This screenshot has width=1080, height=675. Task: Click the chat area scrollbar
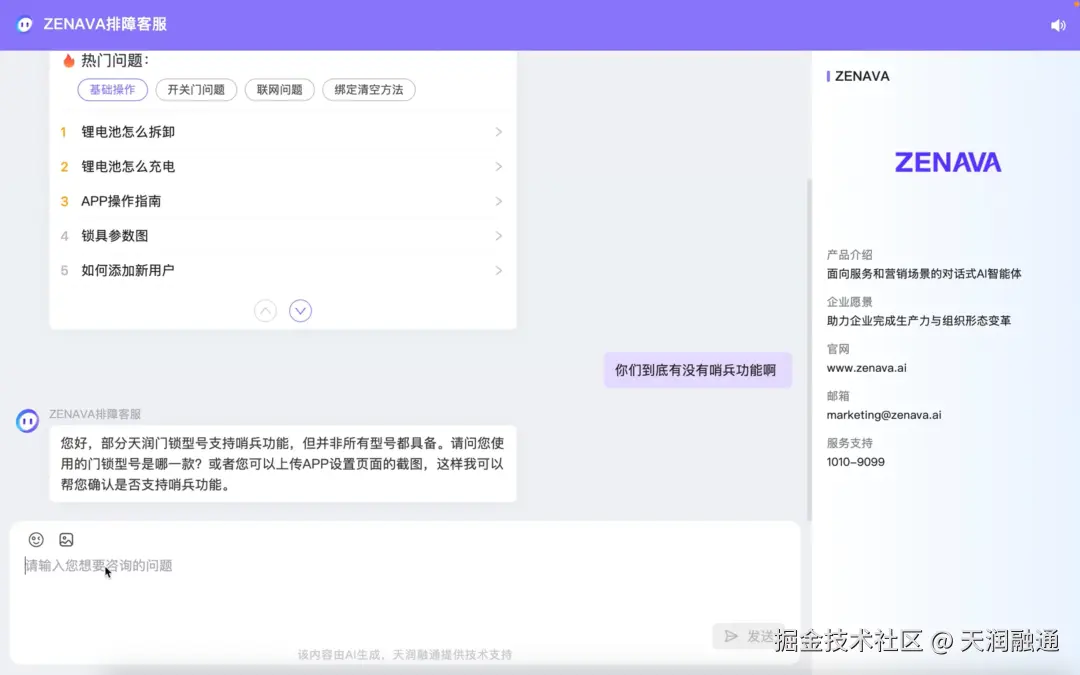tap(809, 350)
